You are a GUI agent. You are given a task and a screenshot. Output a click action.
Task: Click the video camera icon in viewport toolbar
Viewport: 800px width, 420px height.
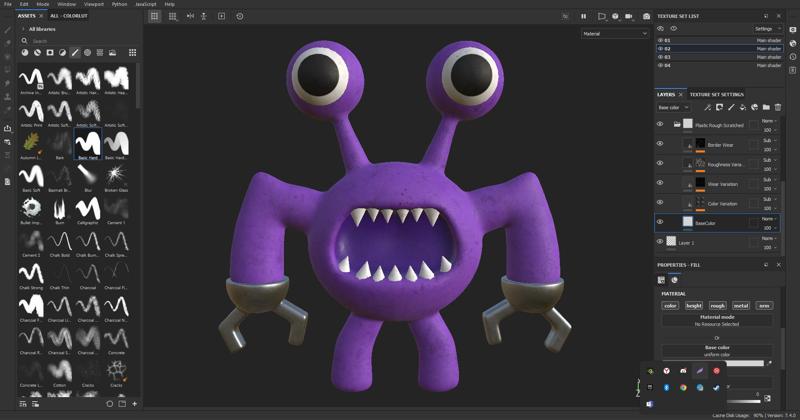629,16
